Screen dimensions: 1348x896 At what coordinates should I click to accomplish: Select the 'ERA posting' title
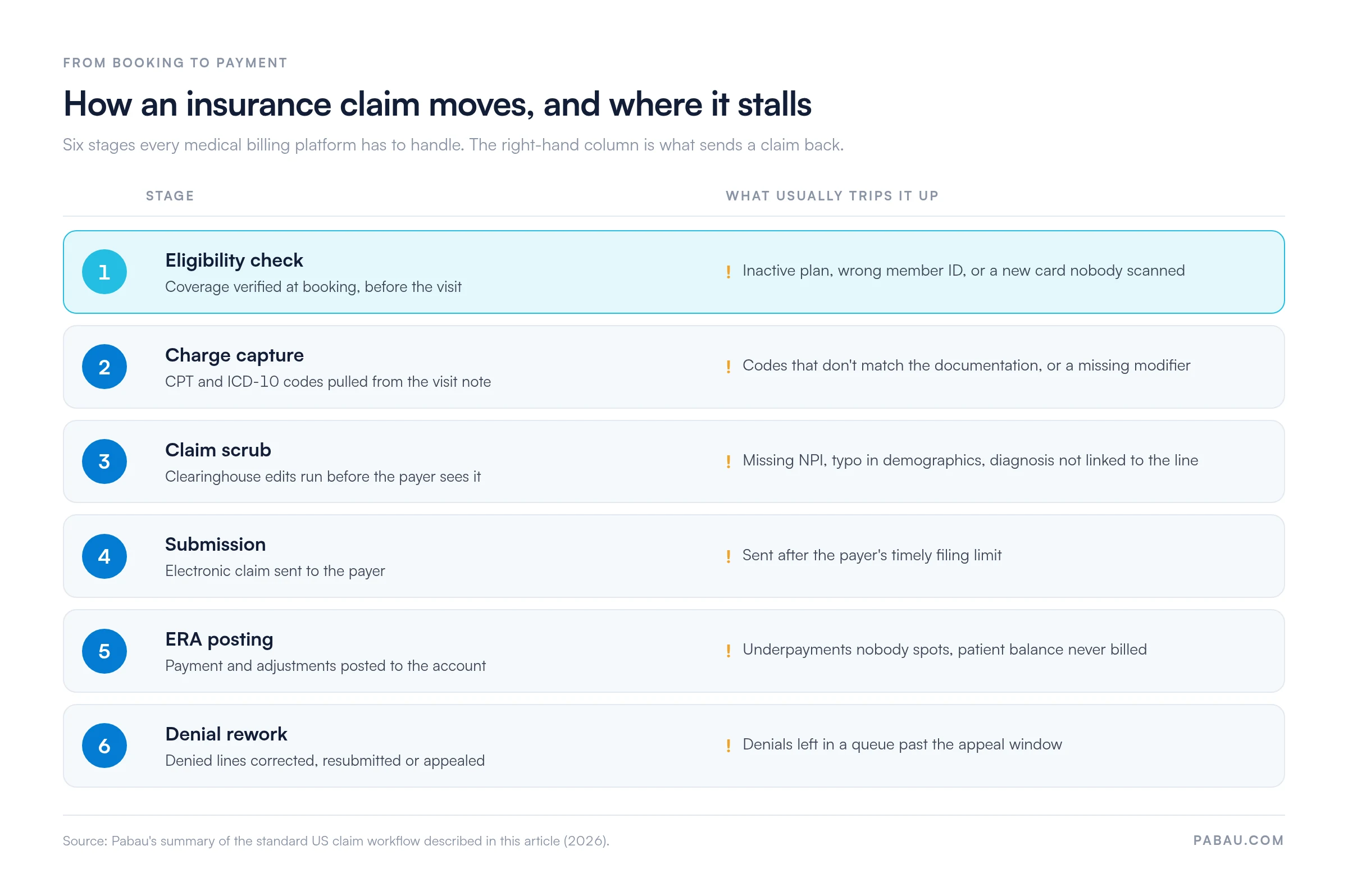[219, 640]
